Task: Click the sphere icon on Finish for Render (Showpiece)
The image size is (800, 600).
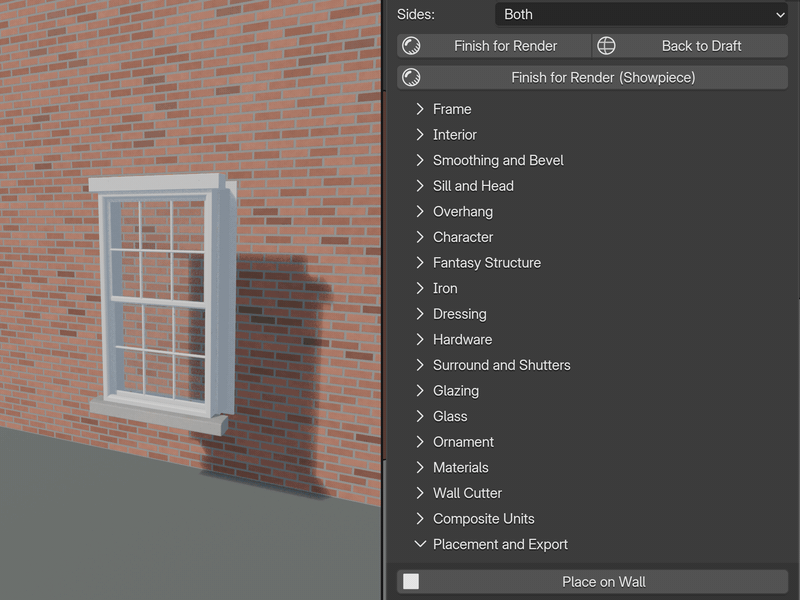Action: (411, 78)
